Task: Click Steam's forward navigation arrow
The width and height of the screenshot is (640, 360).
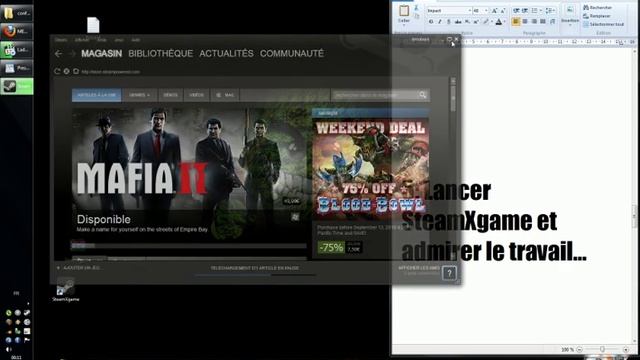Action: pos(72,53)
